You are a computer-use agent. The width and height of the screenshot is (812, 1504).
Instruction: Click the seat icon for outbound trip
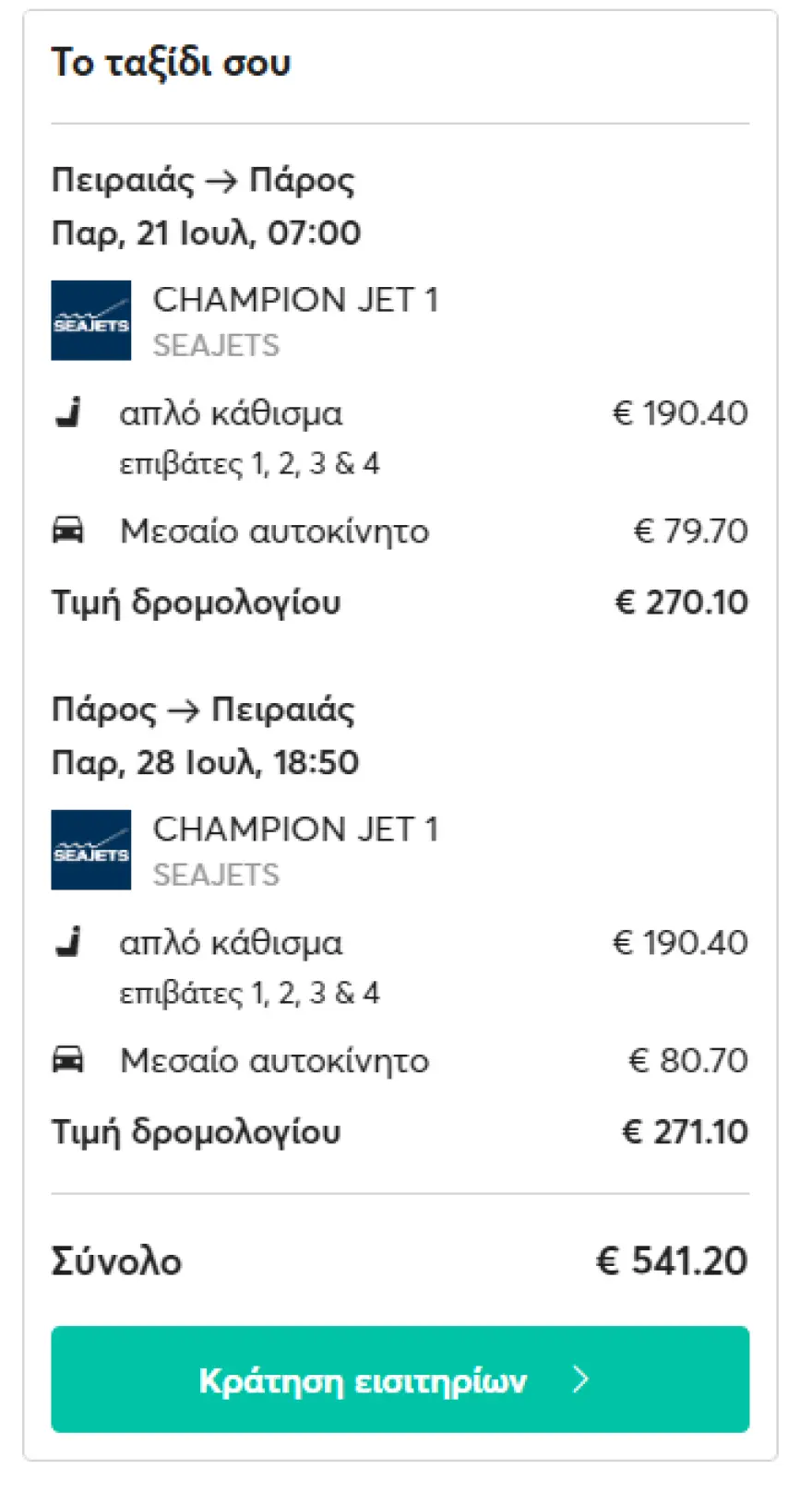[68, 412]
